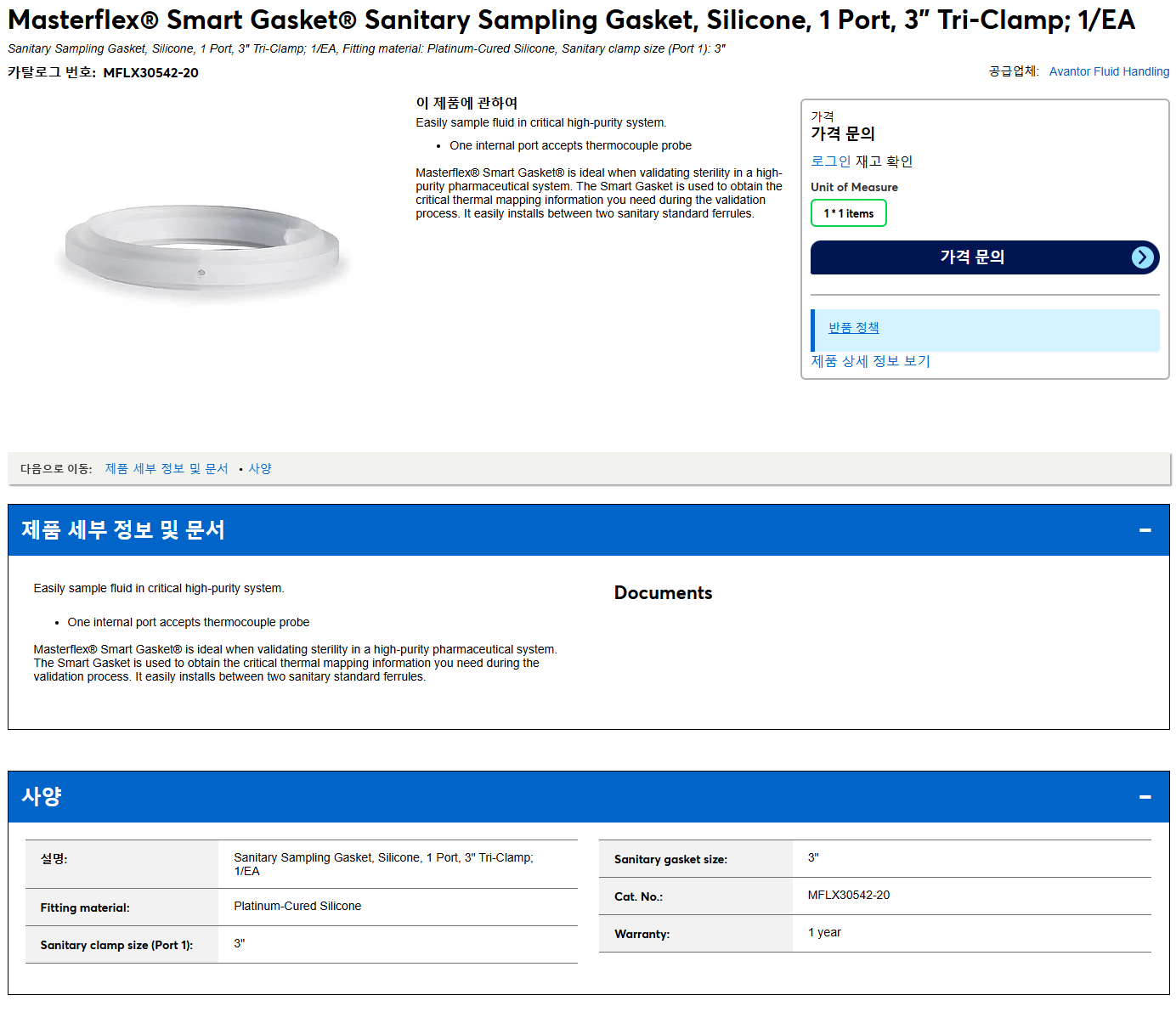
Task: Click the Platinum-Cured Silicone fitting material value
Action: (297, 907)
